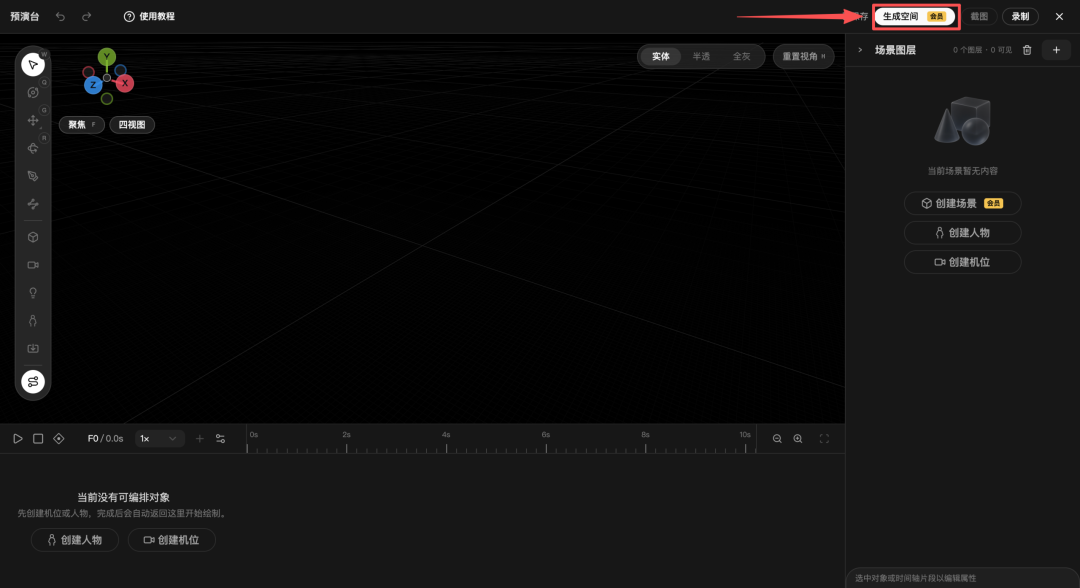Snap view to green Y axis gizmo
Screen dimensions: 1080x588
106,56
